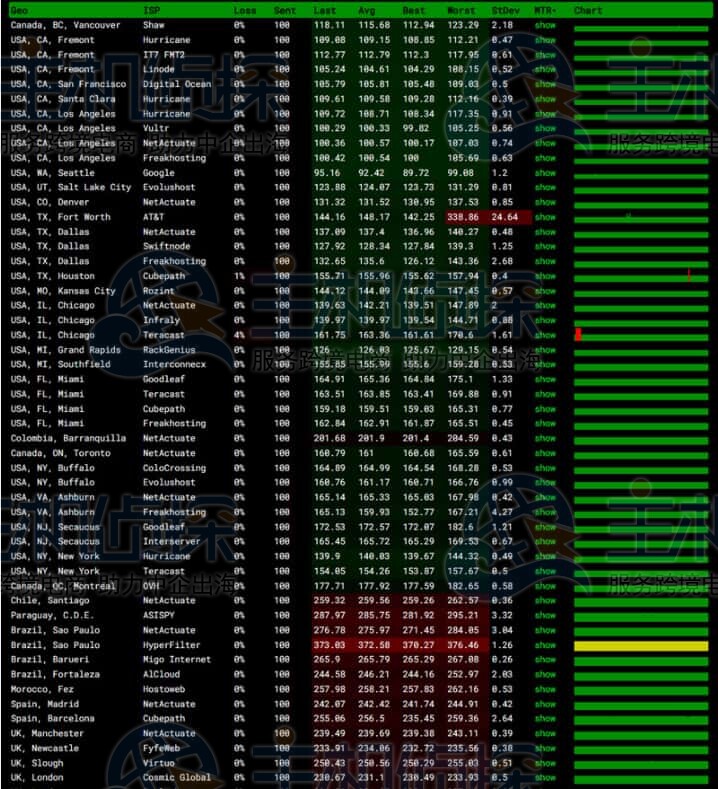Image resolution: width=718 pixels, height=789 pixels.
Task: Sort the table by Avg column
Action: tap(368, 10)
